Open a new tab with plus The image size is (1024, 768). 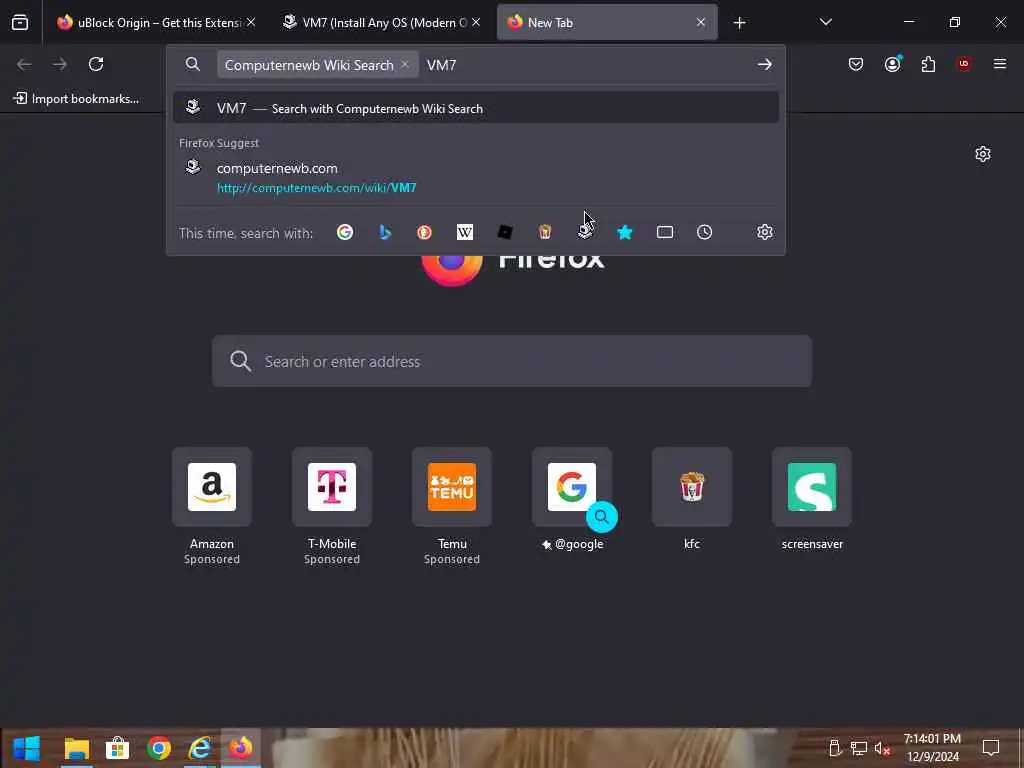point(739,23)
